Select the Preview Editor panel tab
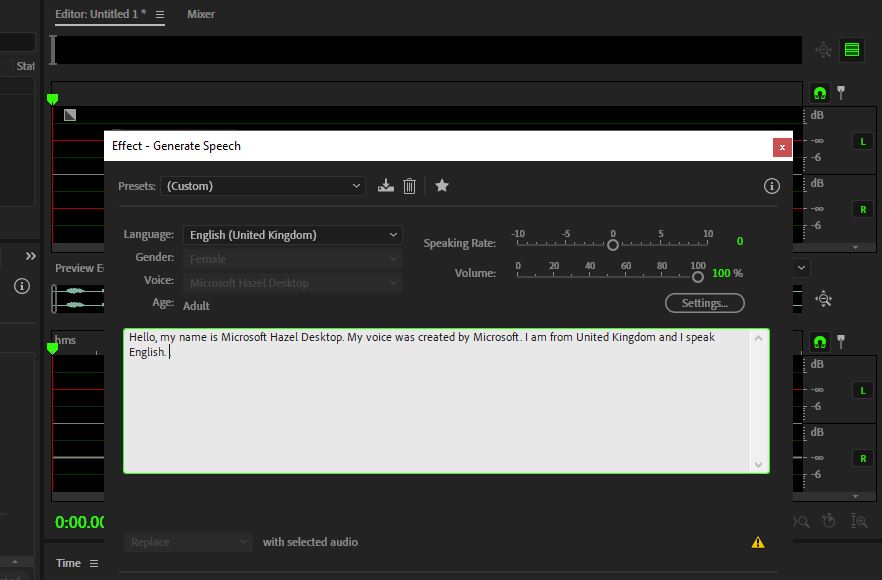 (79, 268)
